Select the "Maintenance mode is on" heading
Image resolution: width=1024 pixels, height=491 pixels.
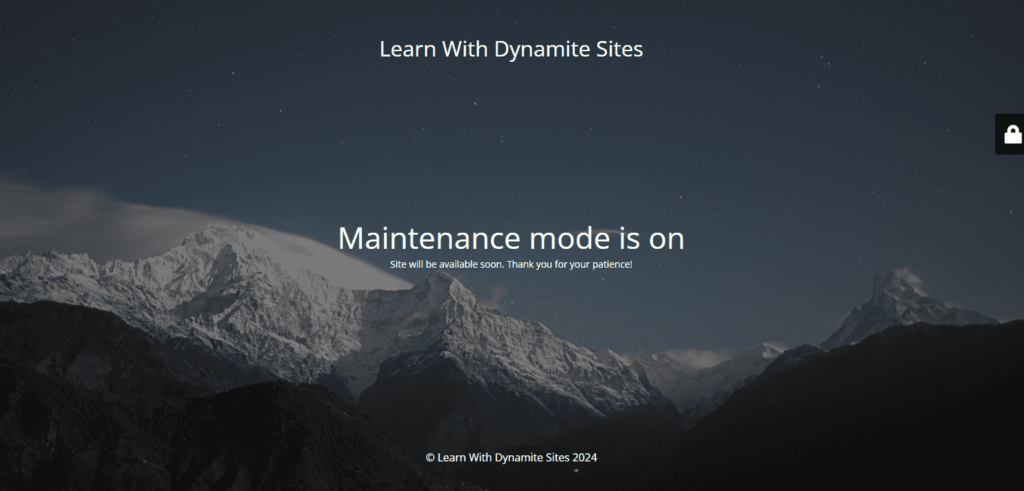[511, 238]
